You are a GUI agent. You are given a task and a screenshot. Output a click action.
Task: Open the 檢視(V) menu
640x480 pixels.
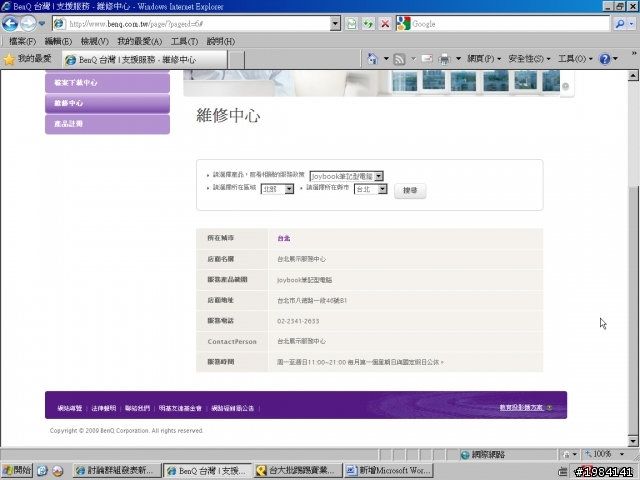click(94, 41)
